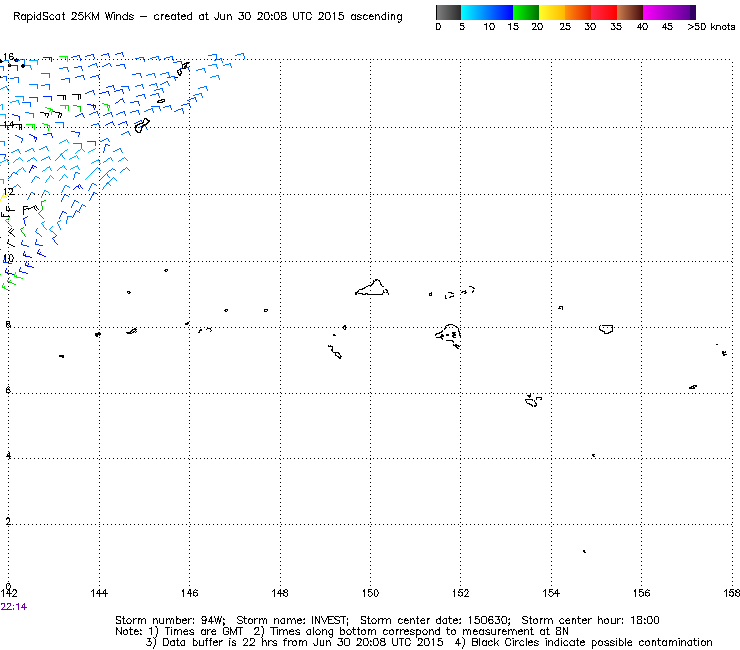Click the longitude label '150'
740x650 pixels.
[x=370, y=593]
